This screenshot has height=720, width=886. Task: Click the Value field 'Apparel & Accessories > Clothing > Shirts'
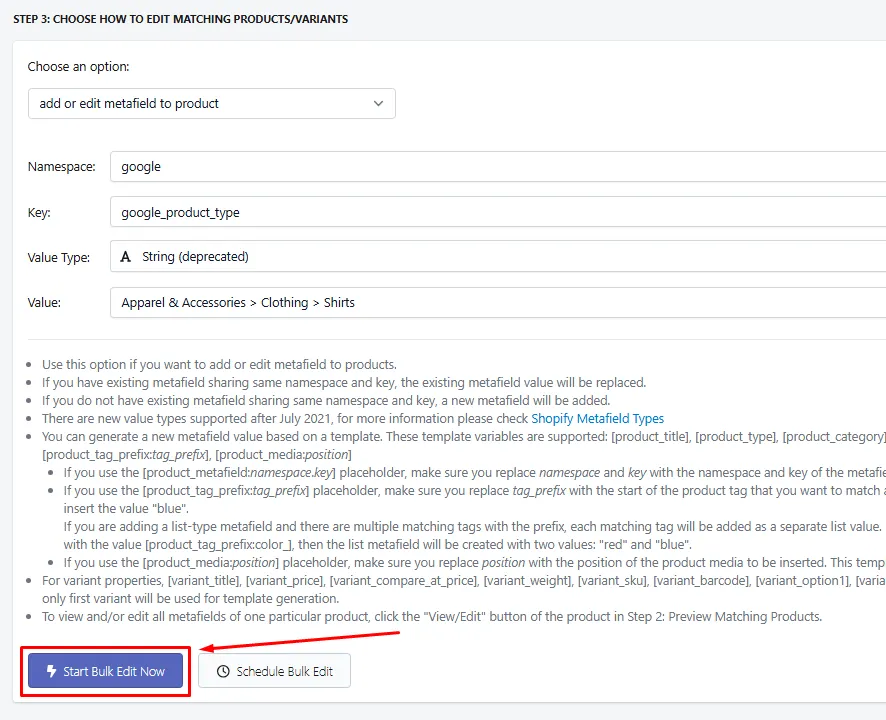pos(498,302)
